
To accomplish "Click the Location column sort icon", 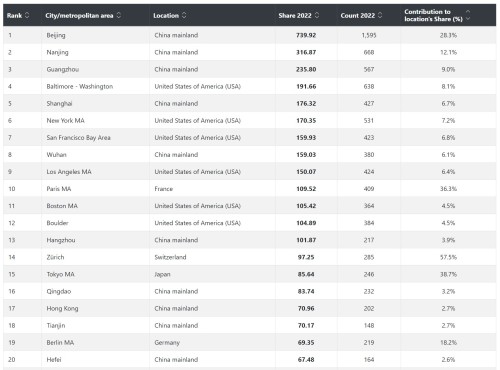I will [x=184, y=15].
